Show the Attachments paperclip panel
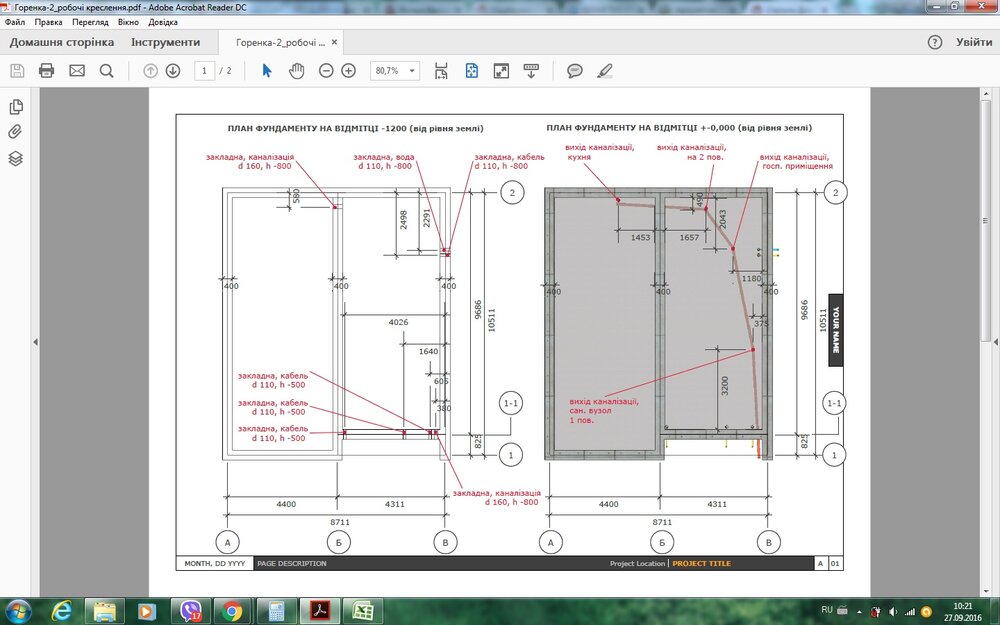The height and width of the screenshot is (625, 1000). pos(16,133)
